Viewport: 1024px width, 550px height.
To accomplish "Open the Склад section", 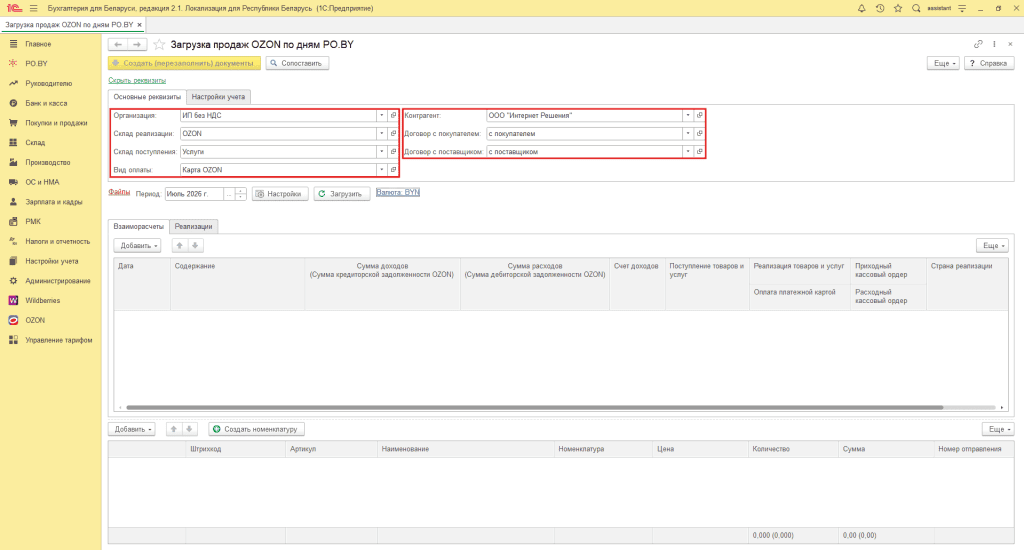I will tap(35, 142).
